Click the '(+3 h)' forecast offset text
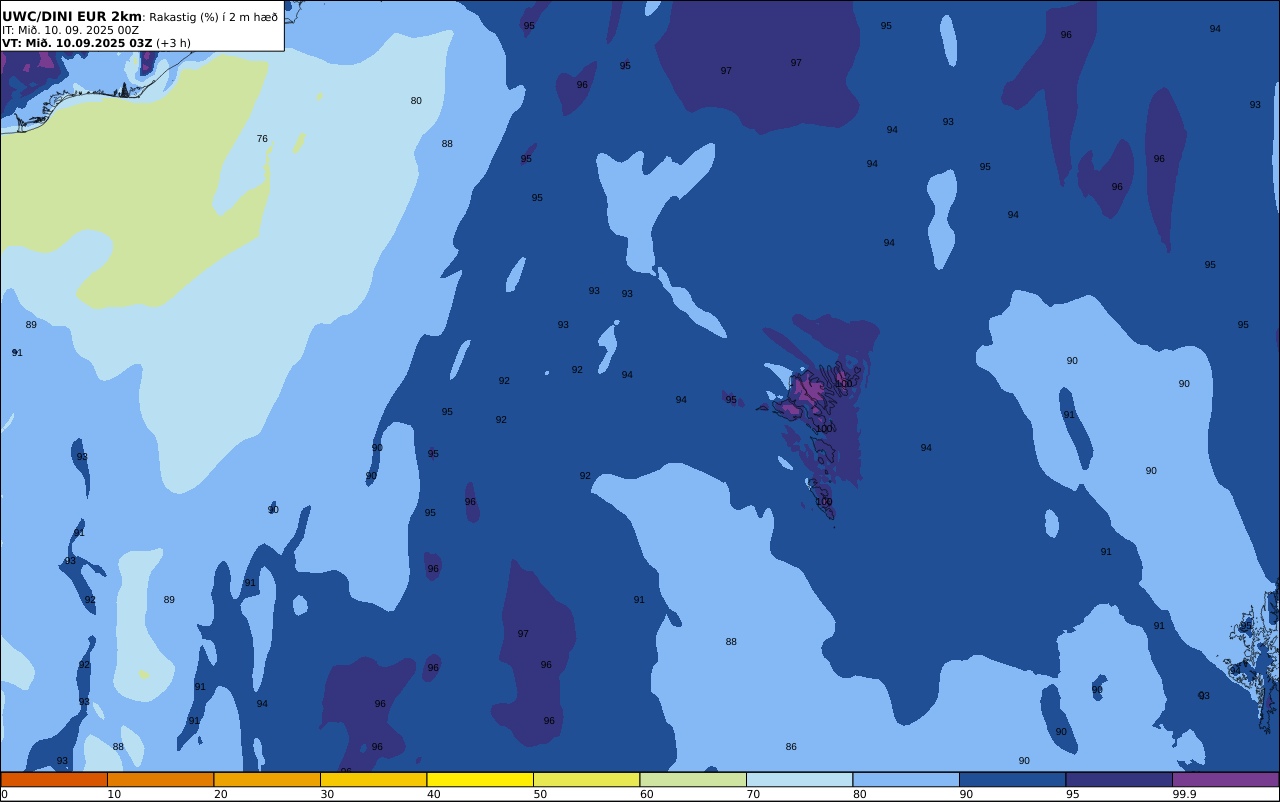1280x802 pixels. pos(173,43)
